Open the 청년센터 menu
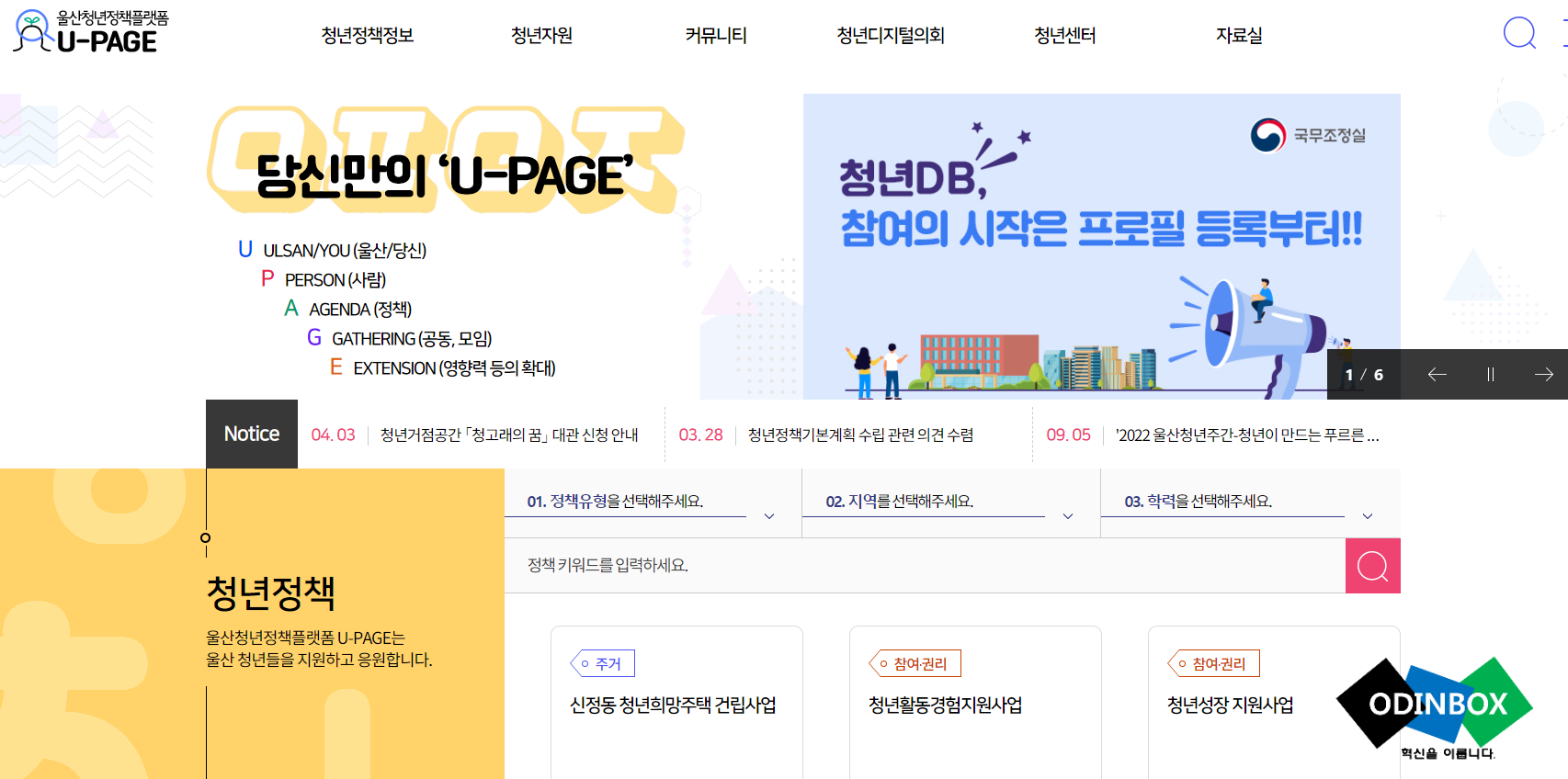Image resolution: width=1568 pixels, height=779 pixels. 1065,35
